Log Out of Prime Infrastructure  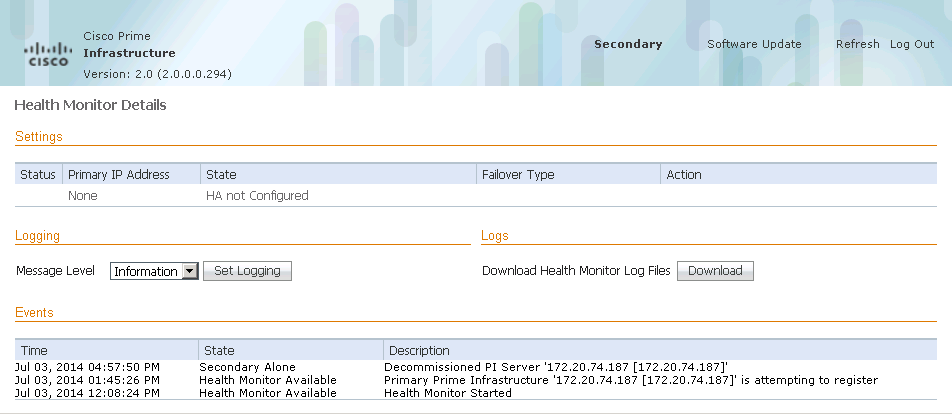(911, 44)
